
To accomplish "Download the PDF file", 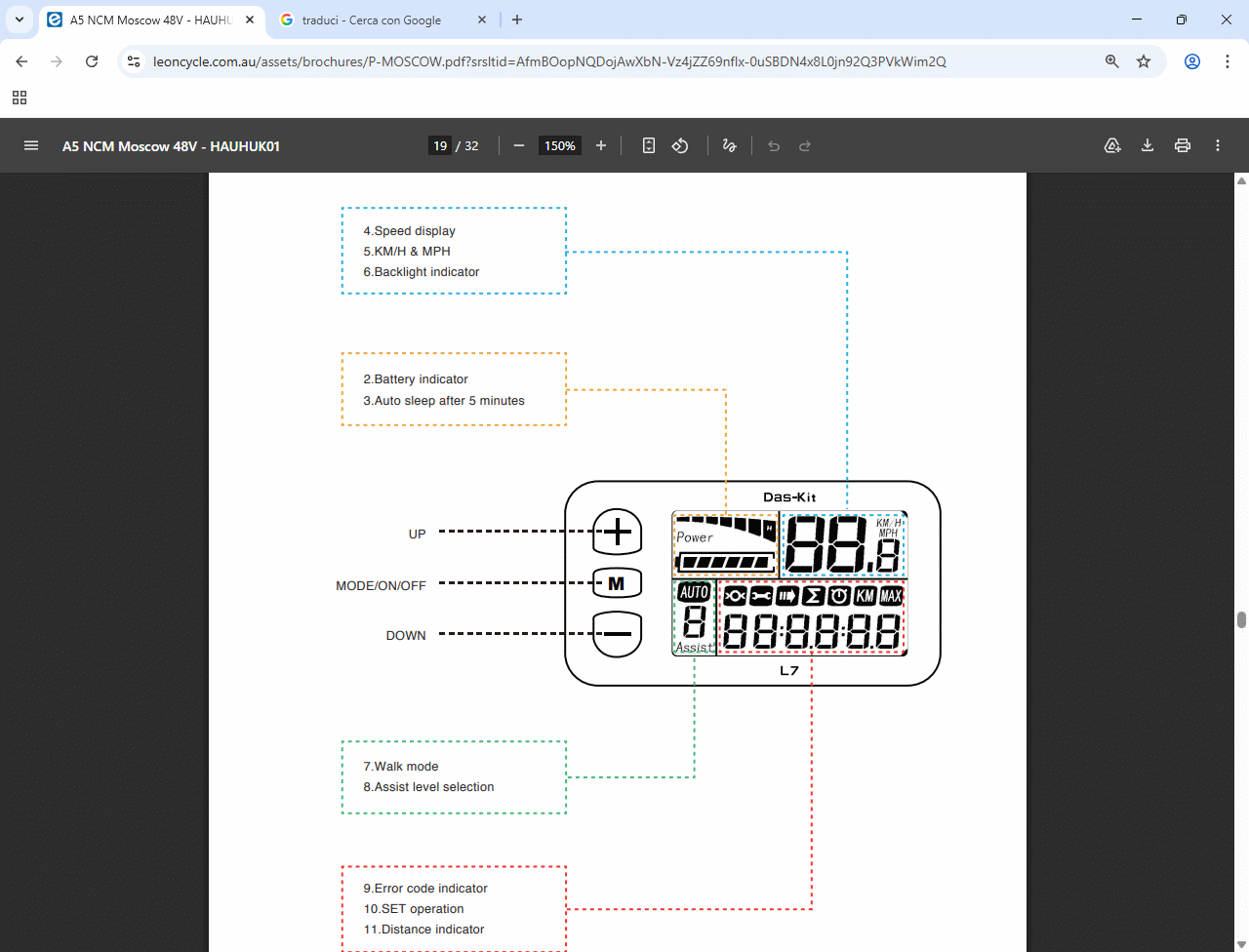I will (1148, 145).
